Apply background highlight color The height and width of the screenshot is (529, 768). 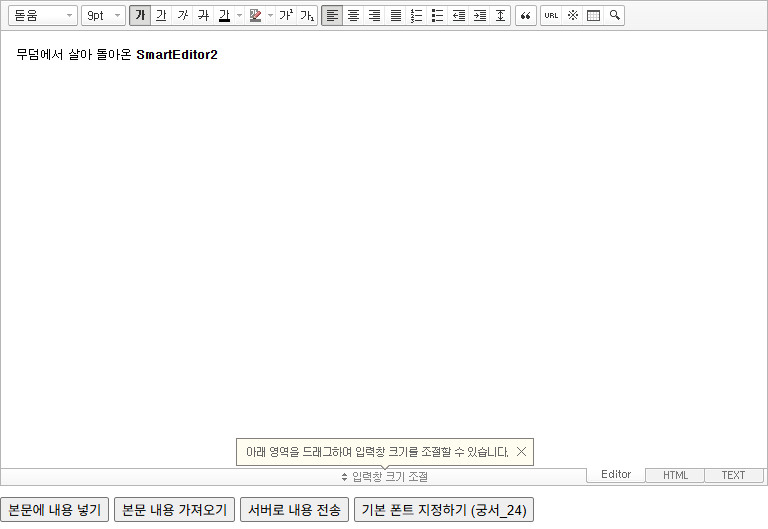pyautogui.click(x=255, y=16)
